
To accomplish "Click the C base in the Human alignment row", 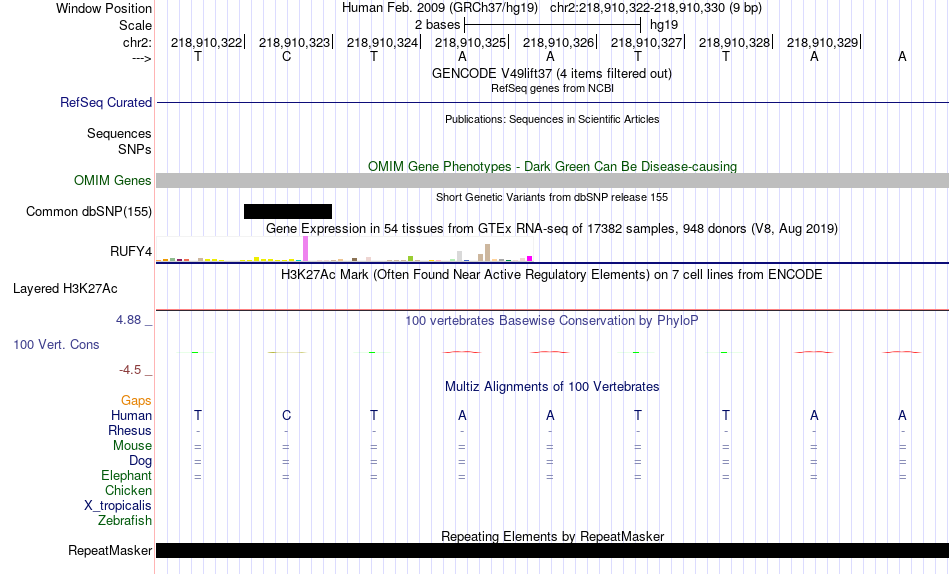I will coord(287,415).
